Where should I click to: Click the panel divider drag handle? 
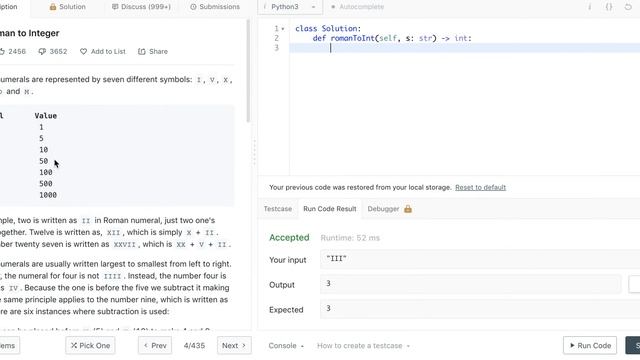[254, 152]
